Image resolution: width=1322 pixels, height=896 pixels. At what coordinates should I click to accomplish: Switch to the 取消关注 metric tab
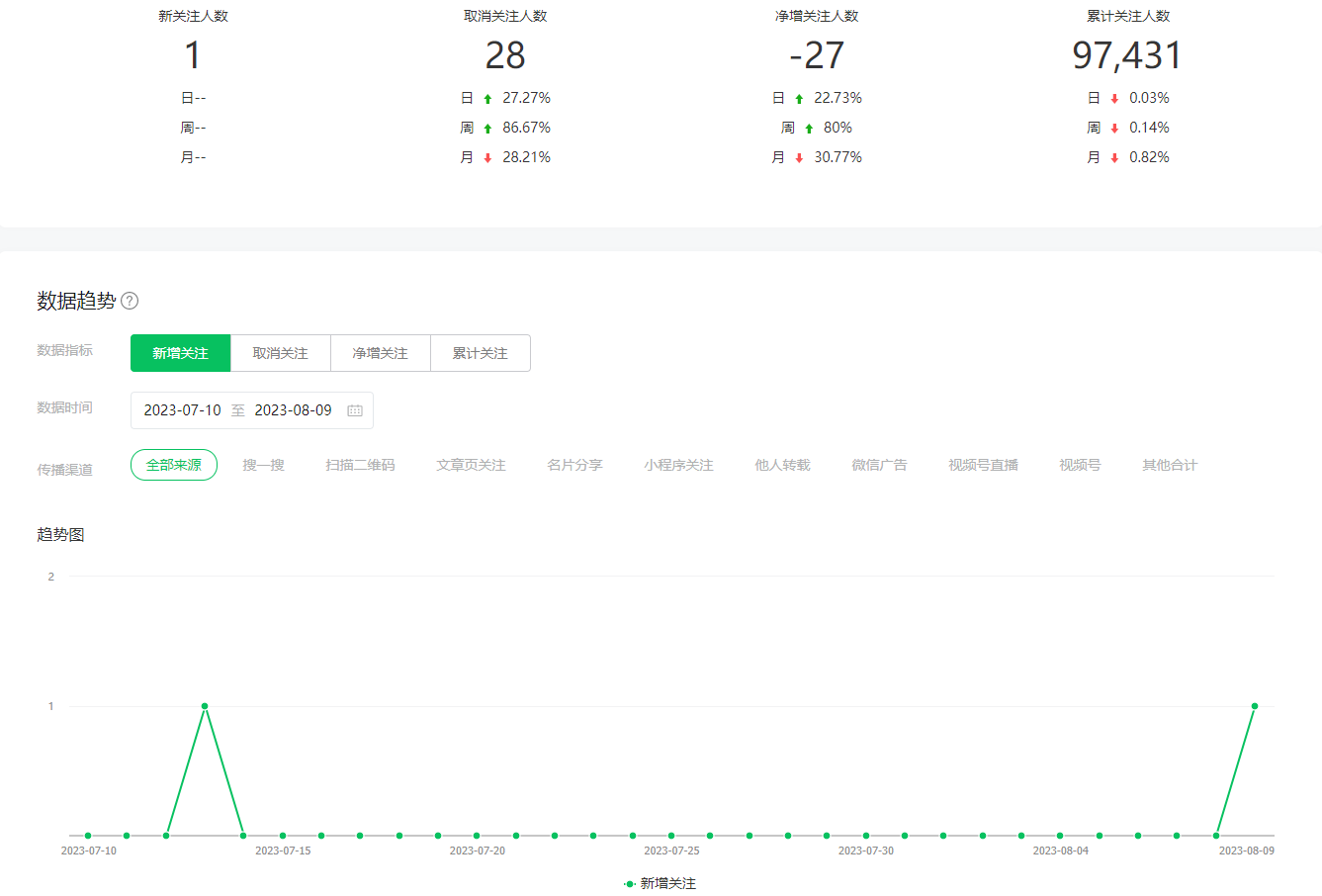point(280,353)
